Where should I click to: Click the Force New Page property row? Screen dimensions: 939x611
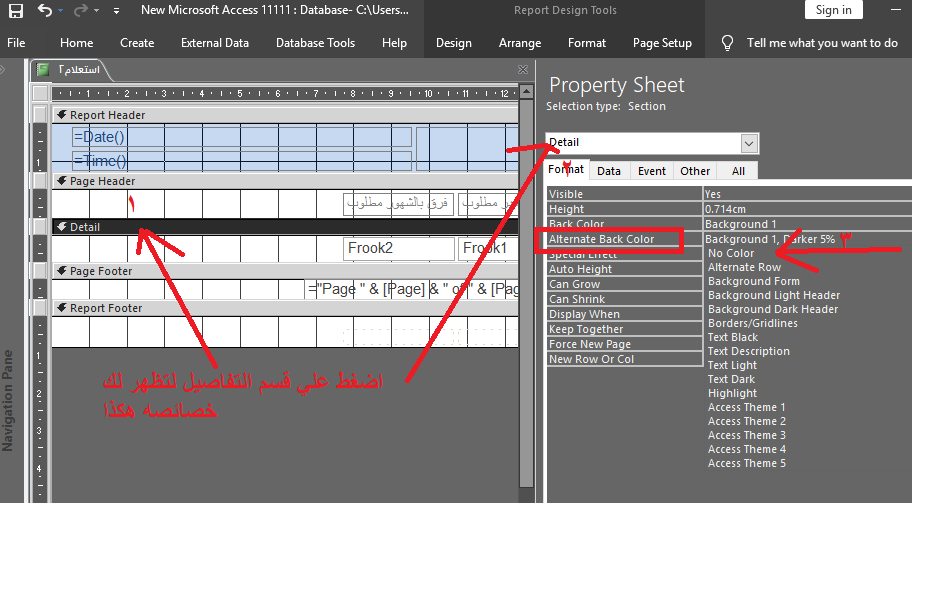[625, 344]
